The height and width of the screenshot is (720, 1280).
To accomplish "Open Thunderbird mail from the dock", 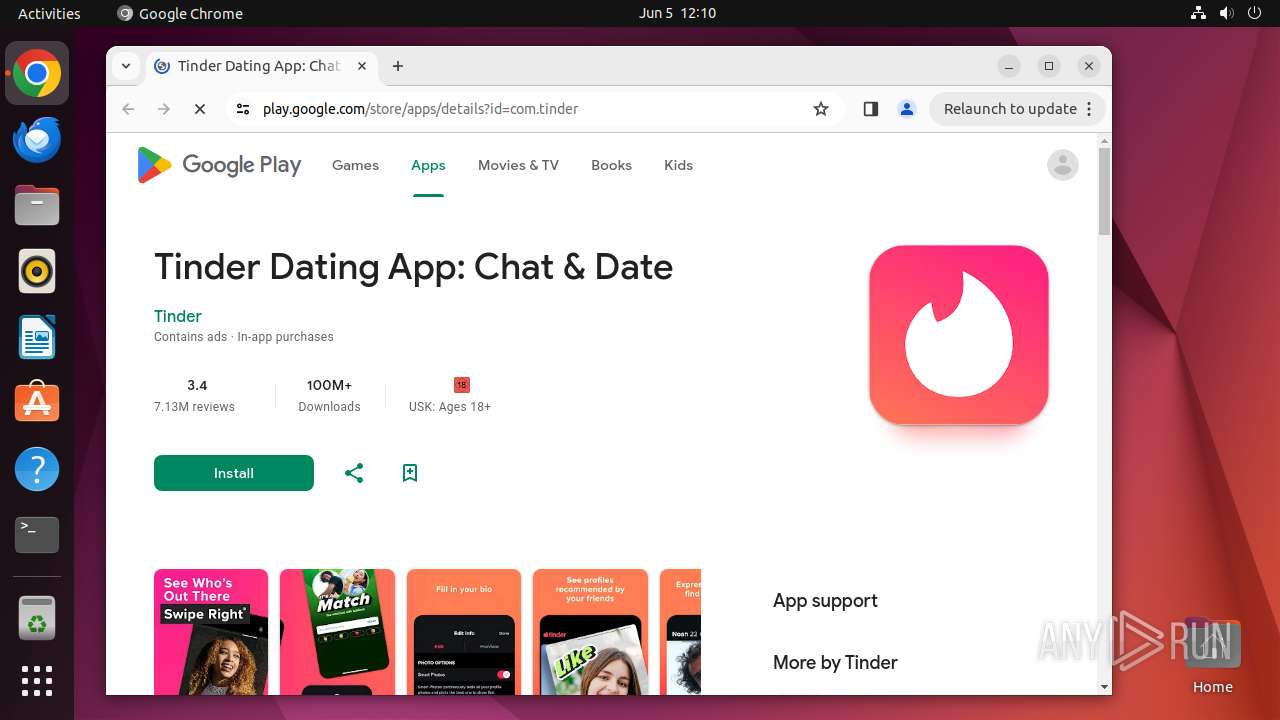I will (37, 140).
